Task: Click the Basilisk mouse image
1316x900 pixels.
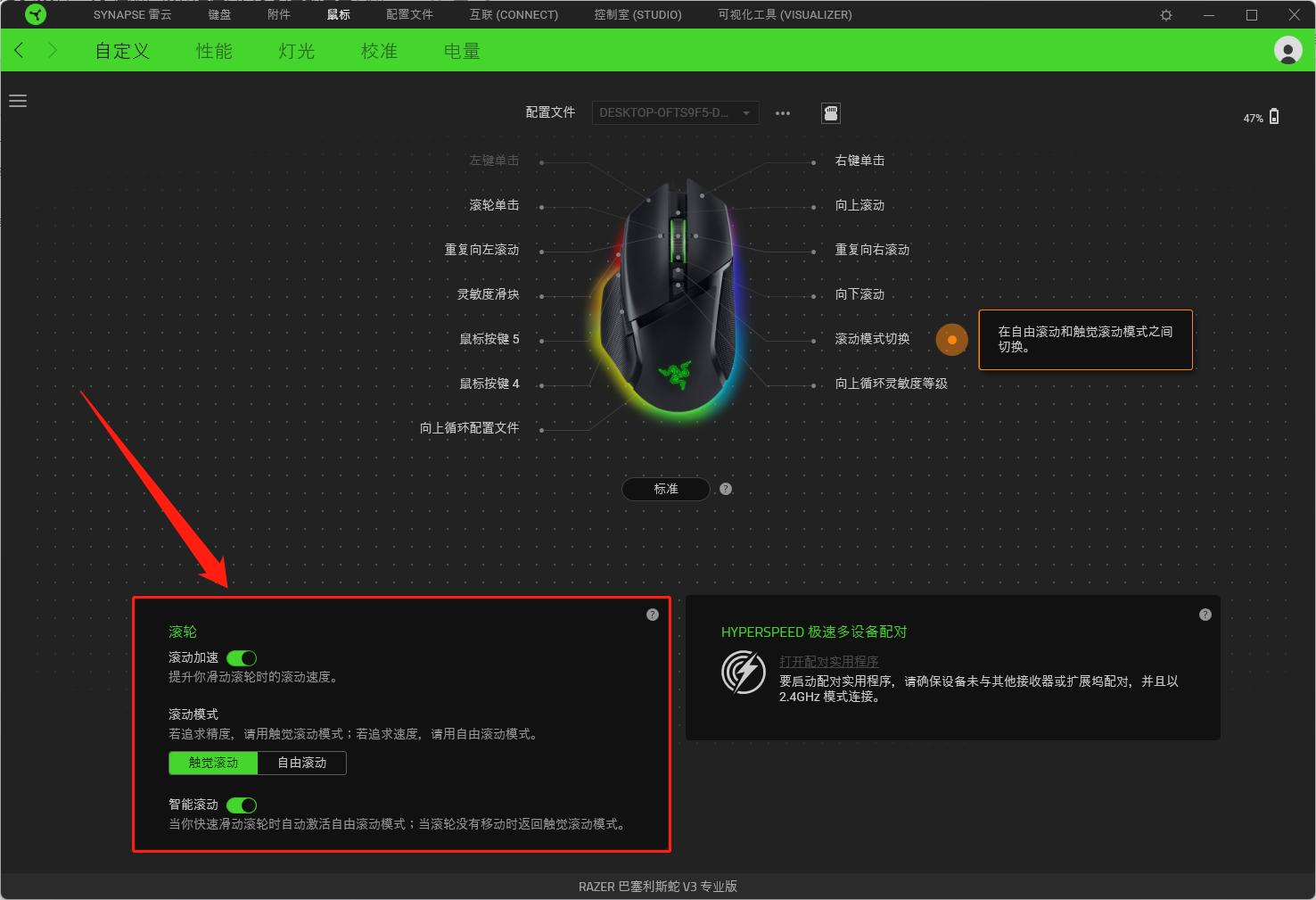Action: point(667,301)
